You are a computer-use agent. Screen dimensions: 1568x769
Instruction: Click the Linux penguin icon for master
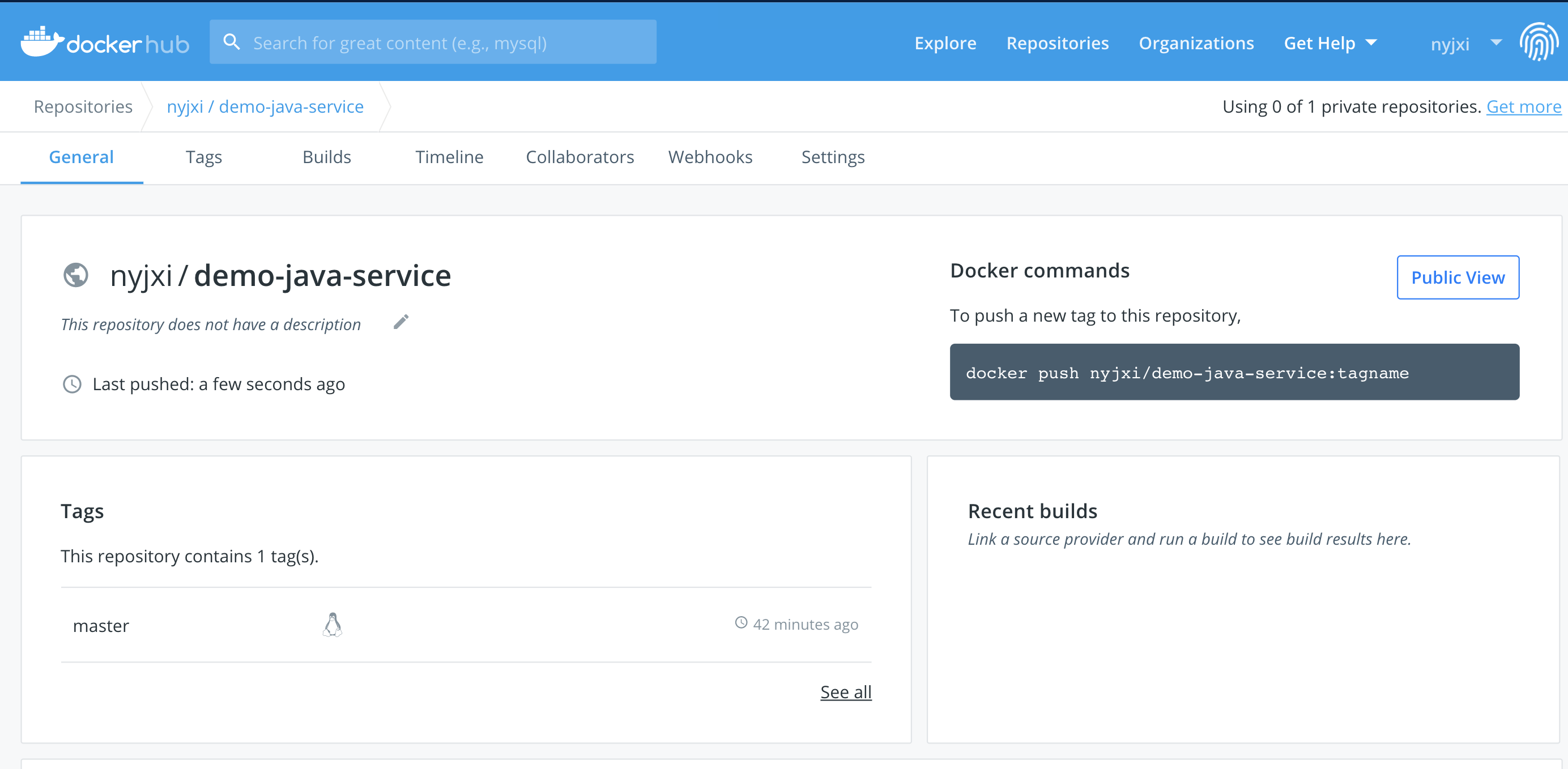pos(333,625)
